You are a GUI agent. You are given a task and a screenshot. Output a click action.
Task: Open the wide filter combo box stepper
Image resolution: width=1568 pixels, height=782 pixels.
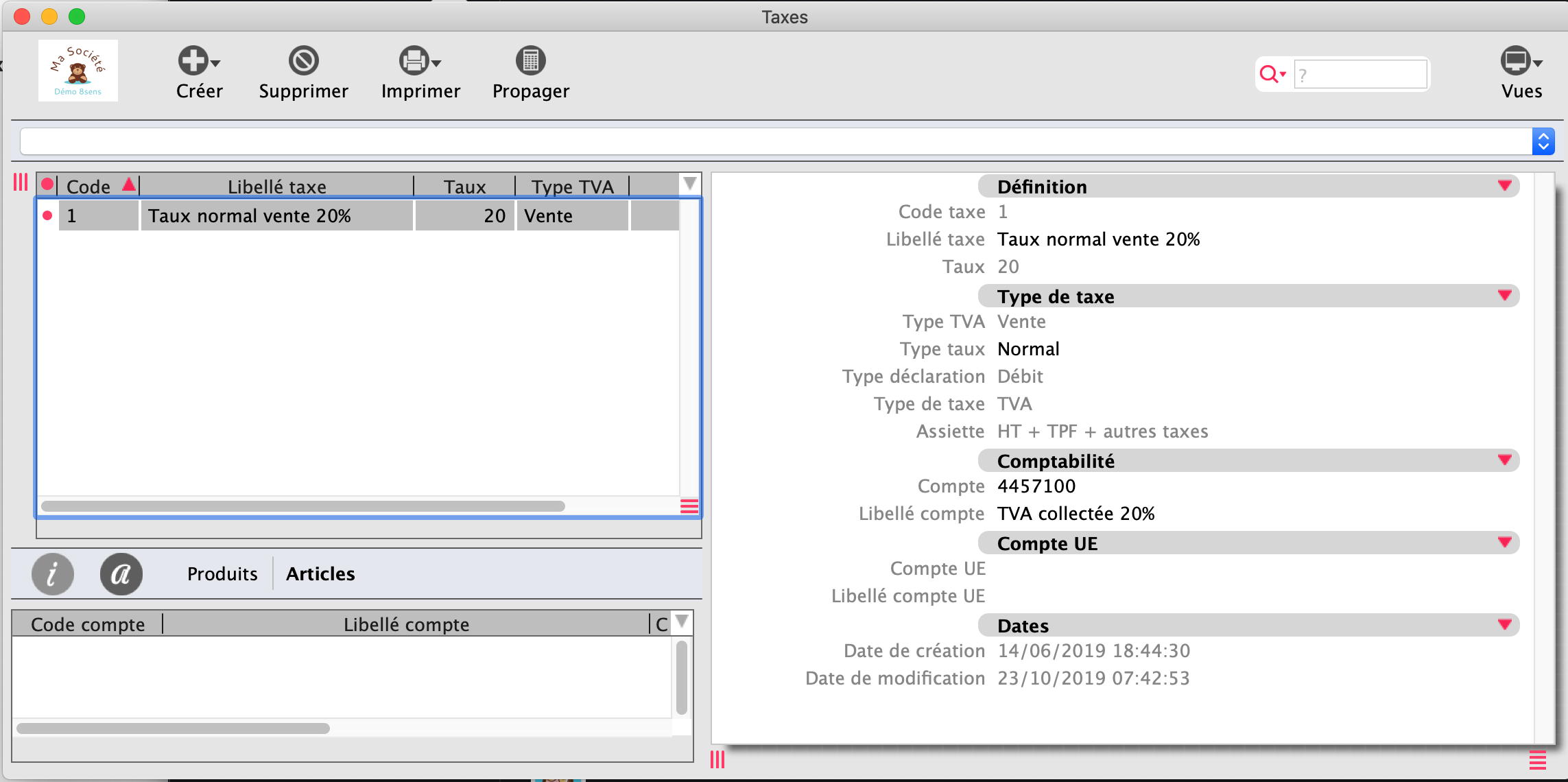pyautogui.click(x=1543, y=141)
